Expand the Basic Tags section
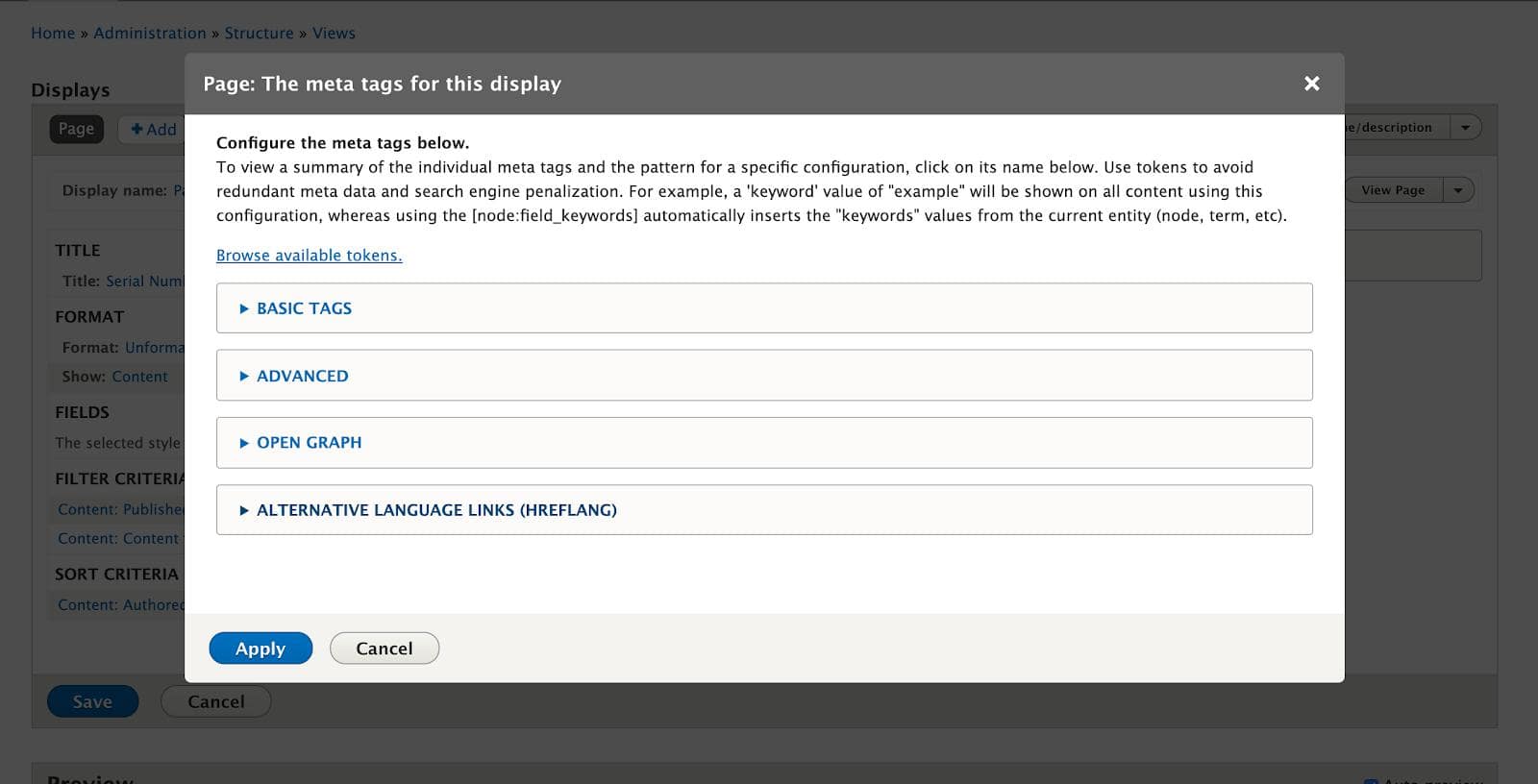This screenshot has height=784, width=1538. pyautogui.click(x=304, y=308)
